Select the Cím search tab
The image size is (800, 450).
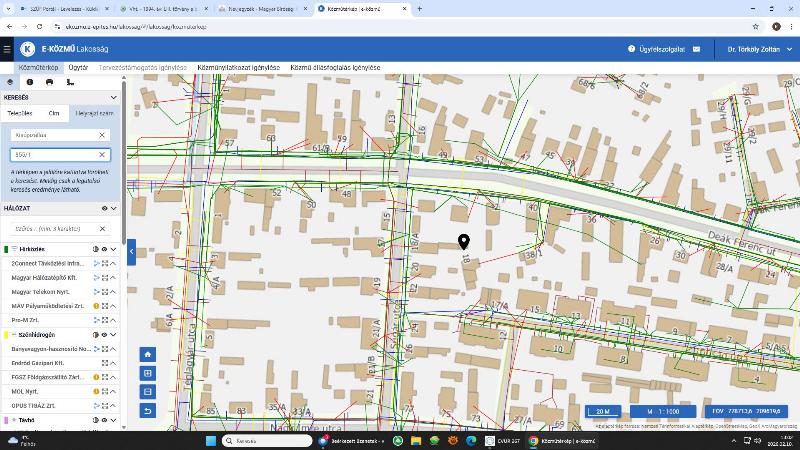(x=54, y=114)
